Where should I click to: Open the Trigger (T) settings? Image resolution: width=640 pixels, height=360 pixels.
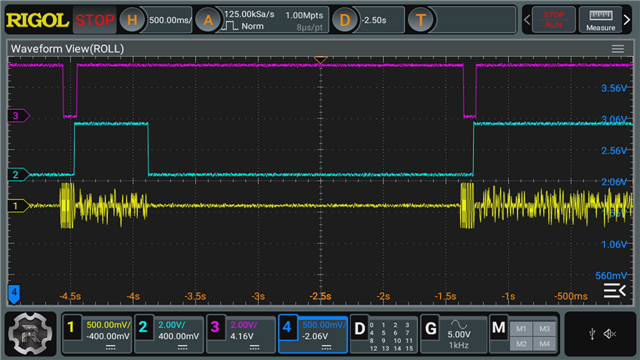(x=421, y=20)
